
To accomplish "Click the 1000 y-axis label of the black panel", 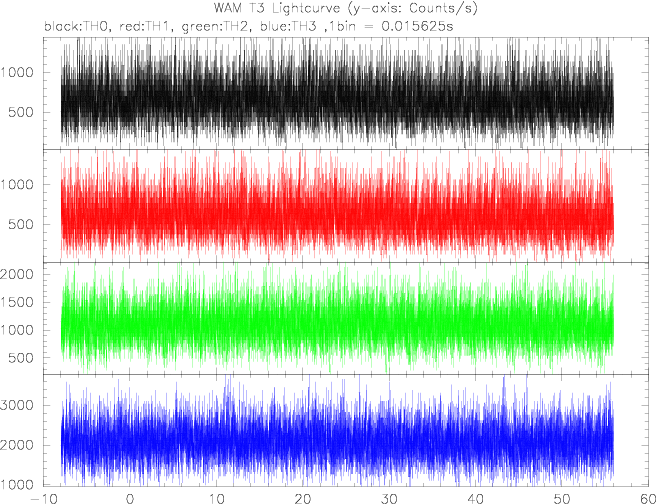I will [16, 72].
